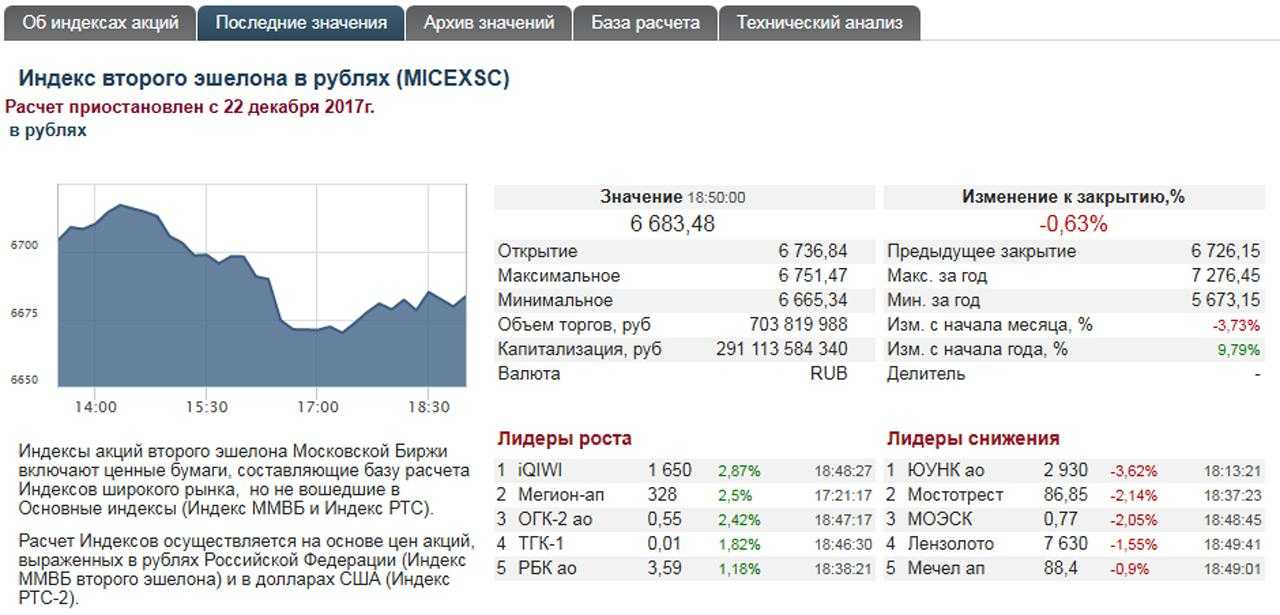Switch to 'Последние значения' tab
This screenshot has width=1280, height=615.
pos(301,22)
